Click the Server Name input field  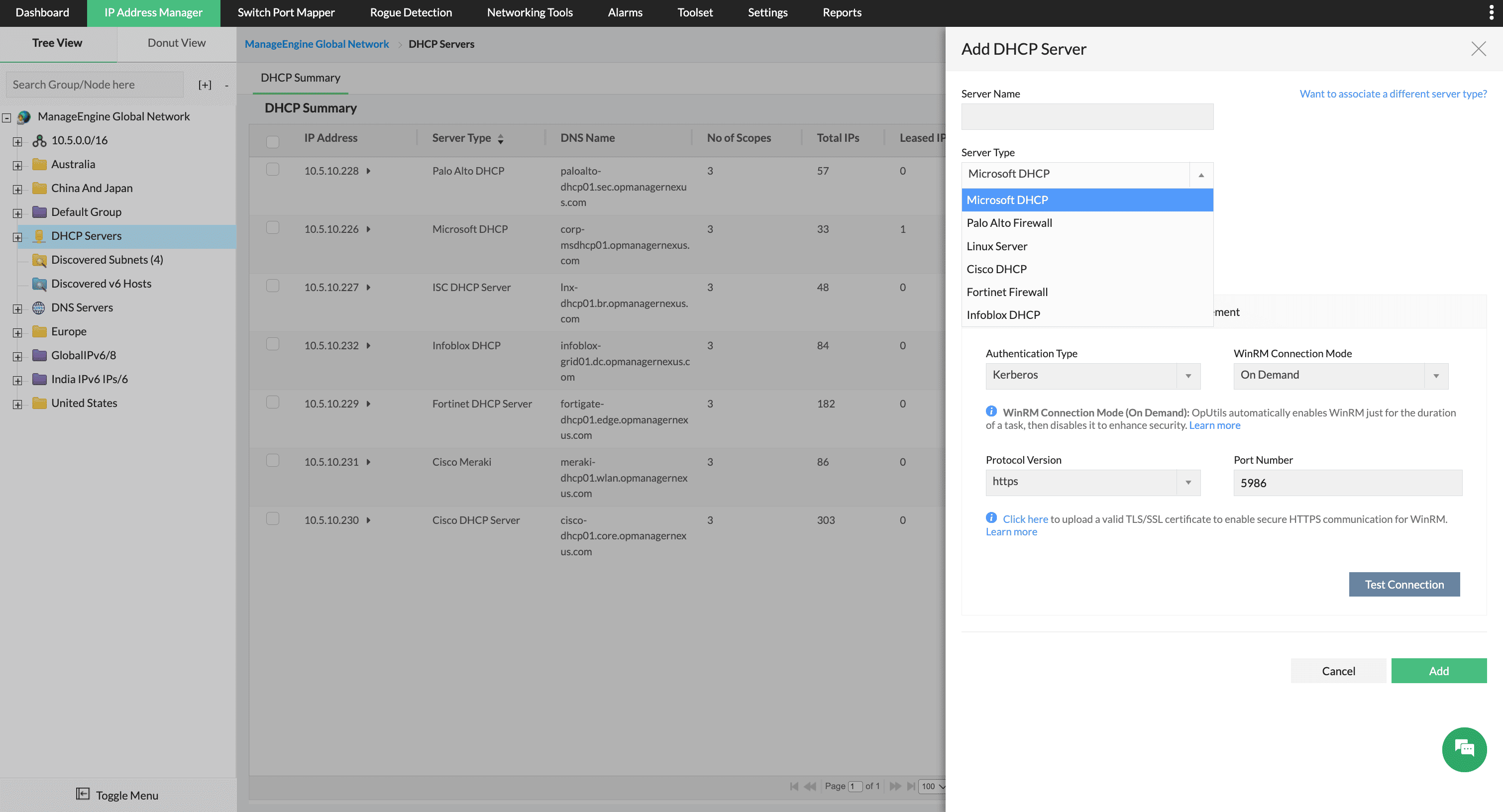click(1087, 116)
